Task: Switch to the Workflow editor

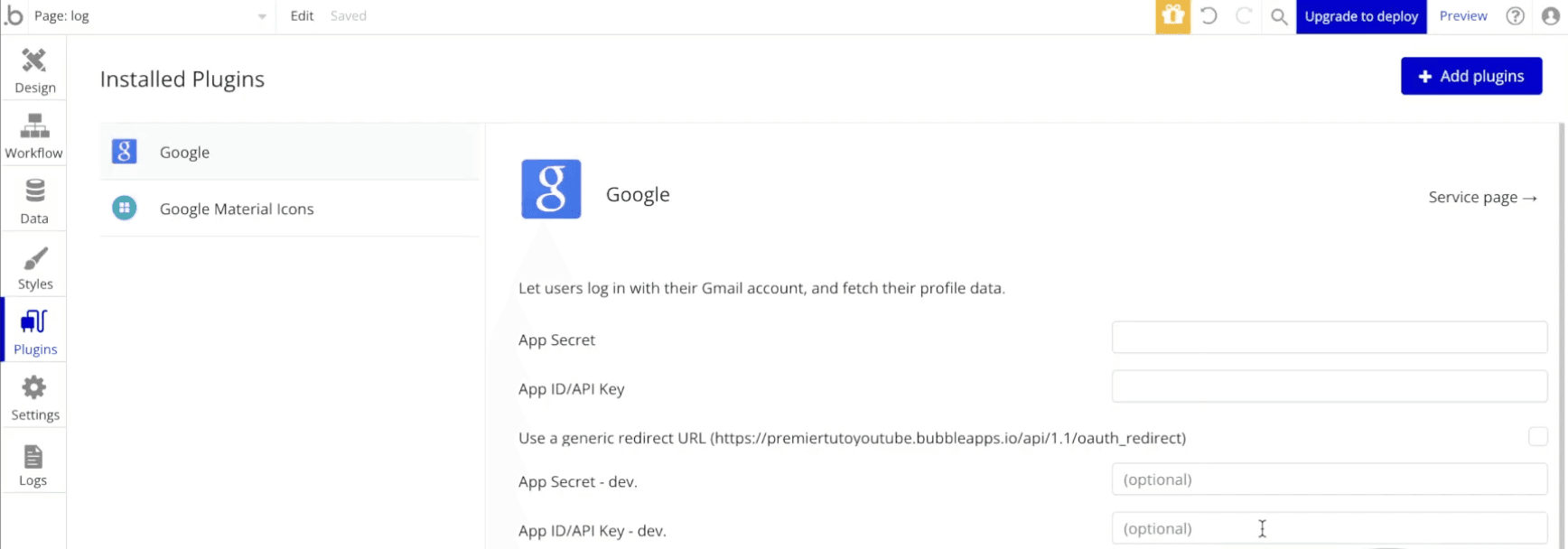Action: click(34, 134)
